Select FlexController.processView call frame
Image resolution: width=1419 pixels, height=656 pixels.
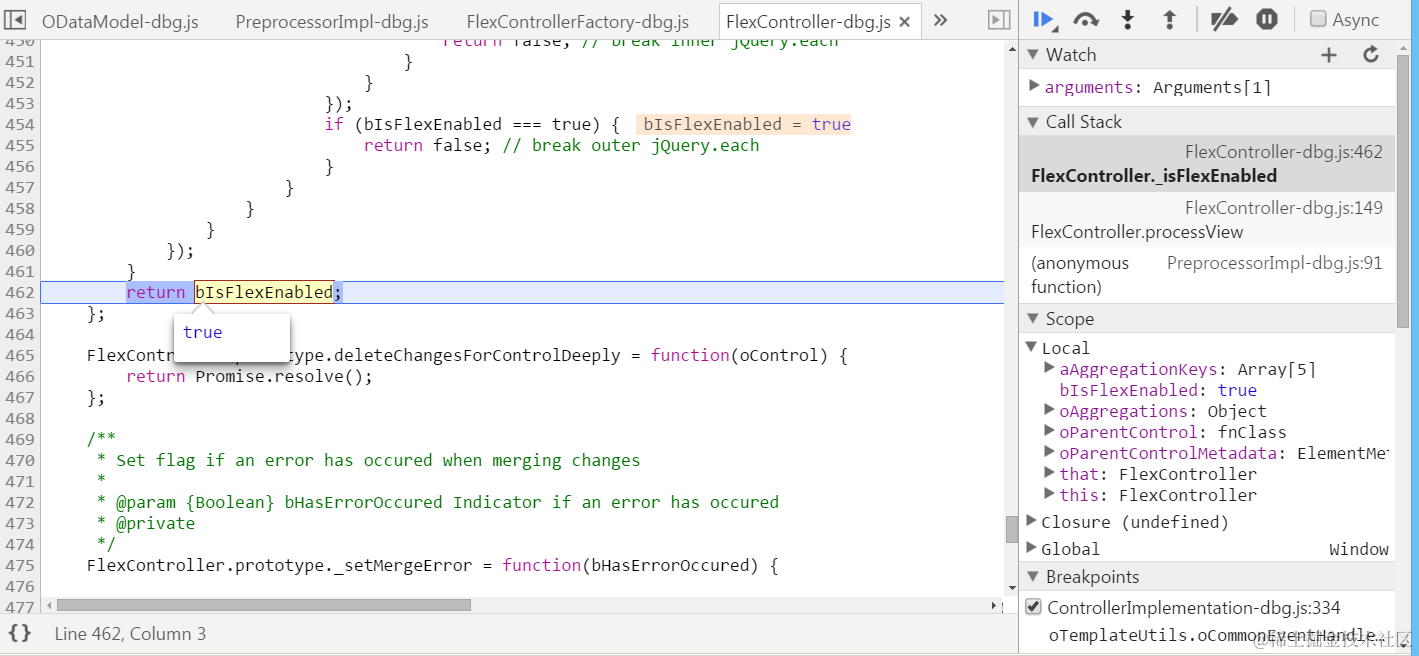click(1206, 220)
